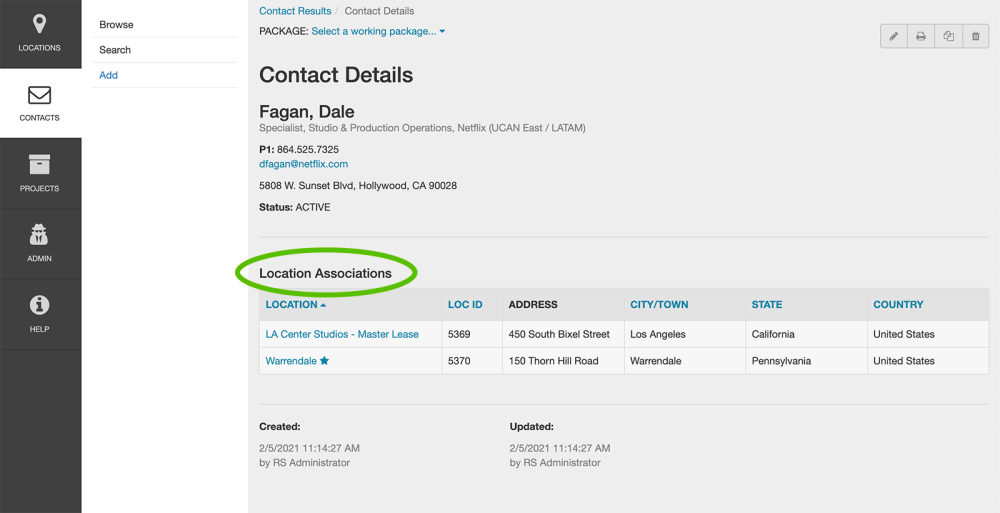Screen dimensions: 1000x513
Task: Click the pencil edit icon
Action: tap(894, 37)
